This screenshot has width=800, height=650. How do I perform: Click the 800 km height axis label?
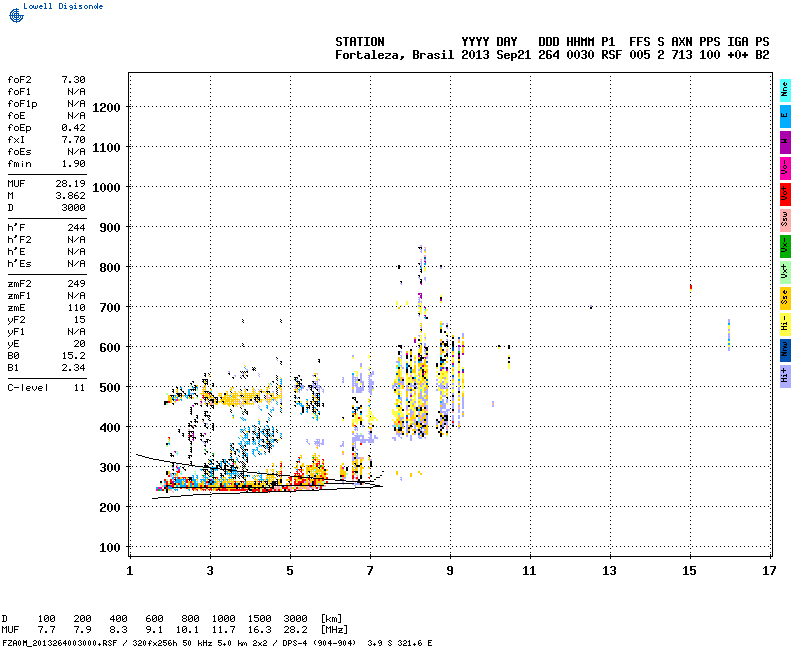(x=110, y=268)
